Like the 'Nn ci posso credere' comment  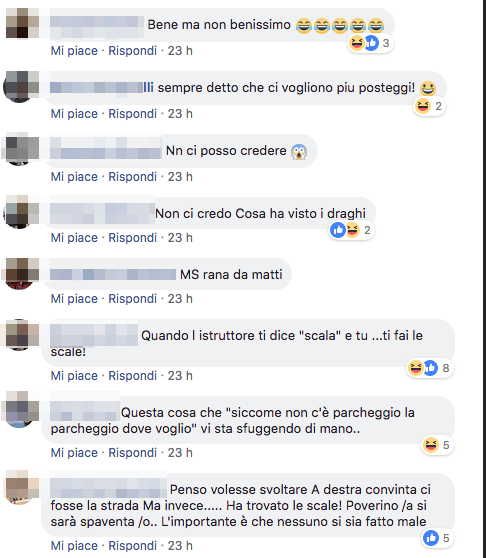pos(74,177)
